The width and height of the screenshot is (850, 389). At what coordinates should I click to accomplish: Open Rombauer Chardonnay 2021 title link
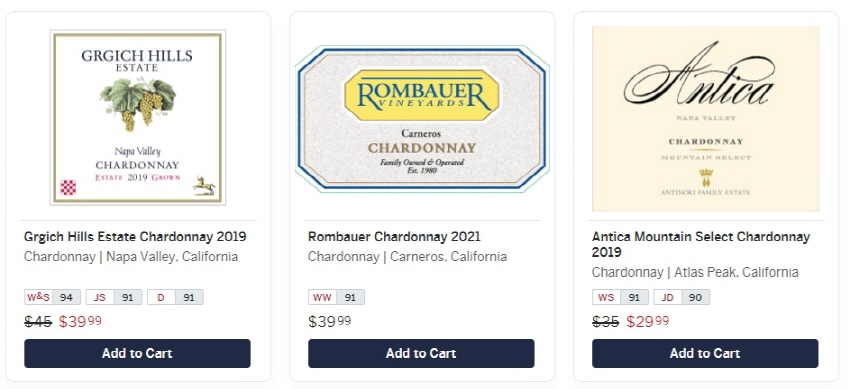click(394, 237)
